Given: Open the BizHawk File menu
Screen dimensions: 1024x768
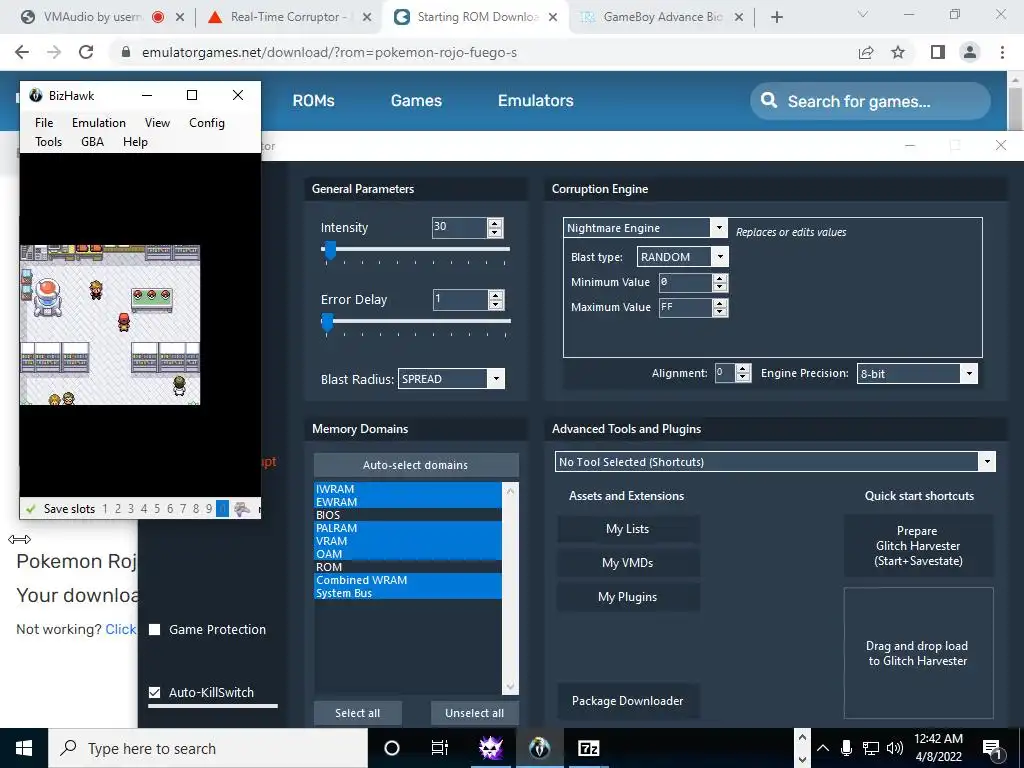Looking at the screenshot, I should (x=44, y=123).
